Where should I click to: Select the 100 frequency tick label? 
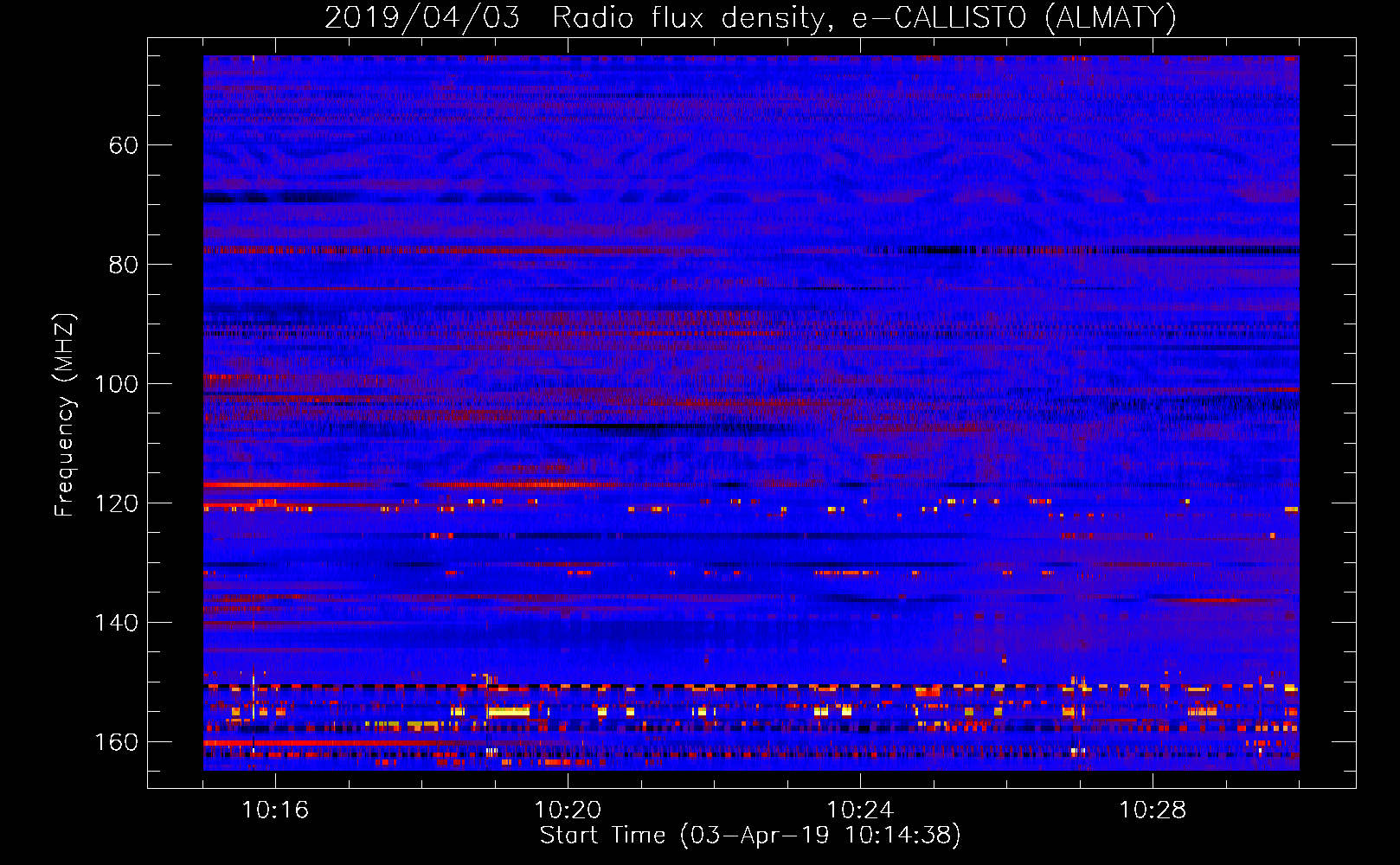(x=116, y=384)
